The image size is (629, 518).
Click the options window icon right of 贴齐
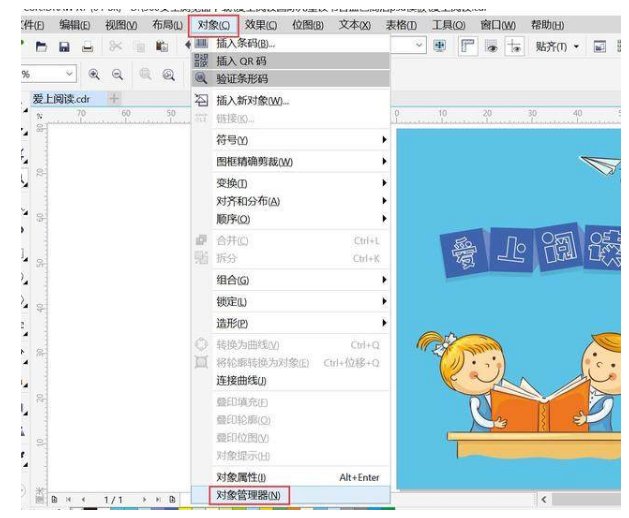point(600,47)
